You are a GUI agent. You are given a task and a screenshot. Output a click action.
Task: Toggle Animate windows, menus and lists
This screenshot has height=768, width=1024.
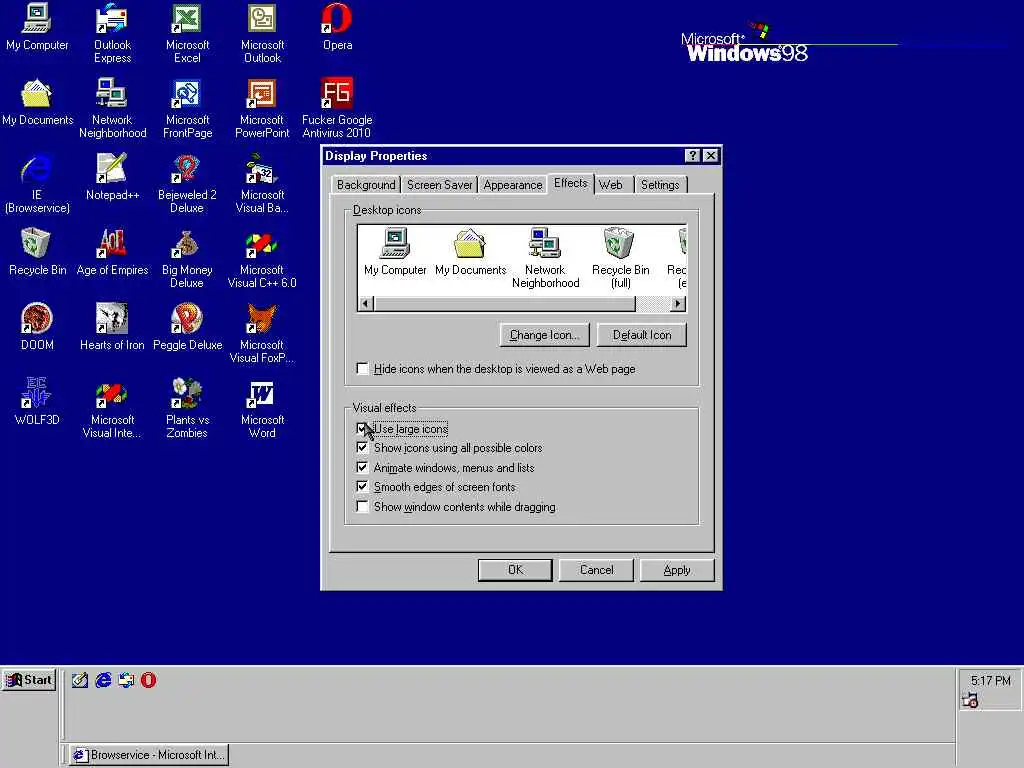pos(362,467)
